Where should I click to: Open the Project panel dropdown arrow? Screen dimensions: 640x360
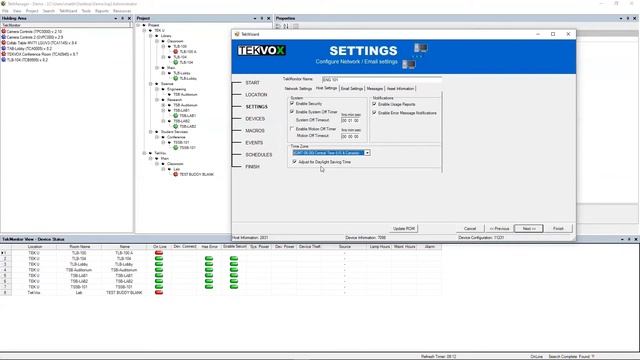tap(255, 18)
